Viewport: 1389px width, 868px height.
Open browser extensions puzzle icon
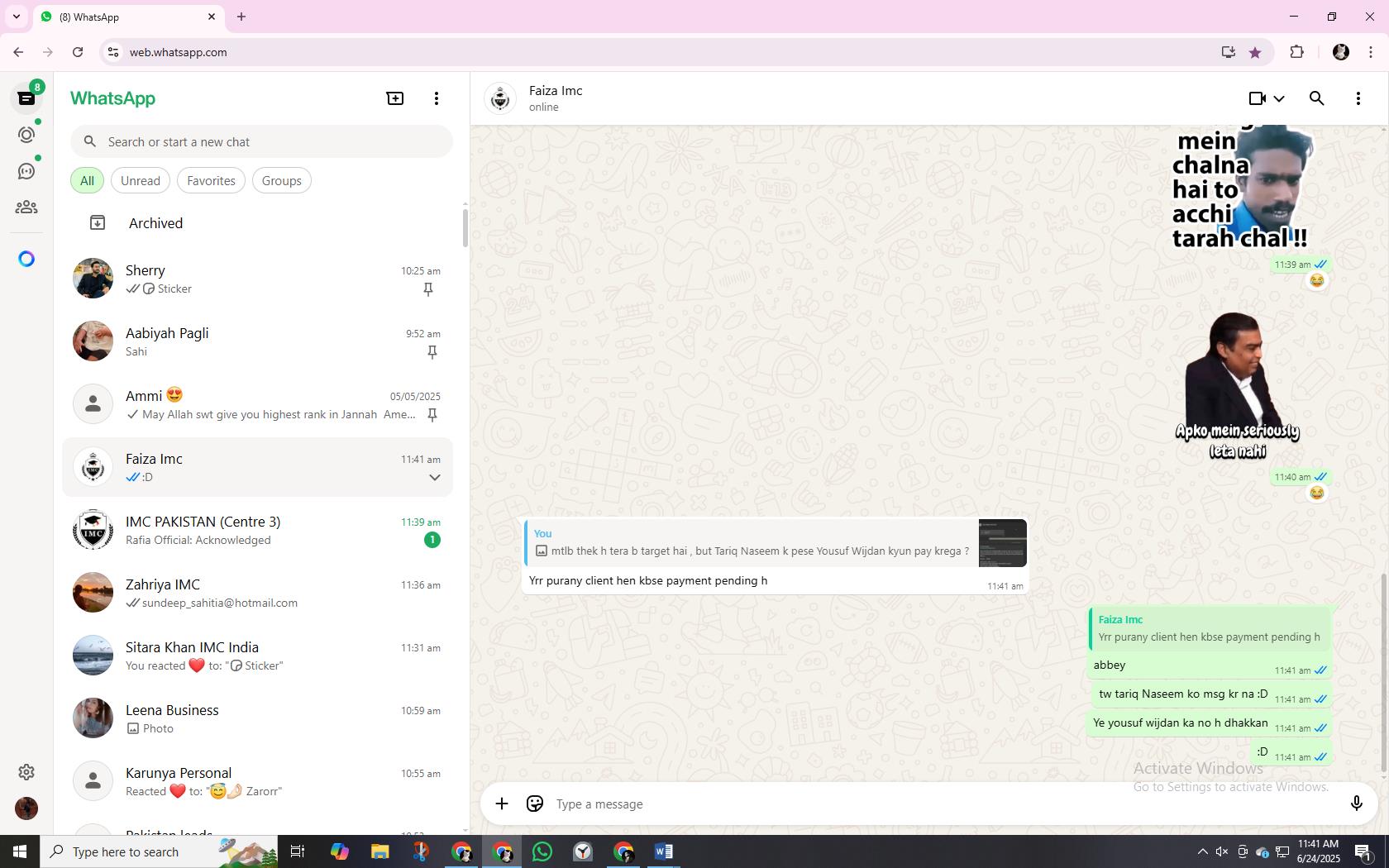1296,52
